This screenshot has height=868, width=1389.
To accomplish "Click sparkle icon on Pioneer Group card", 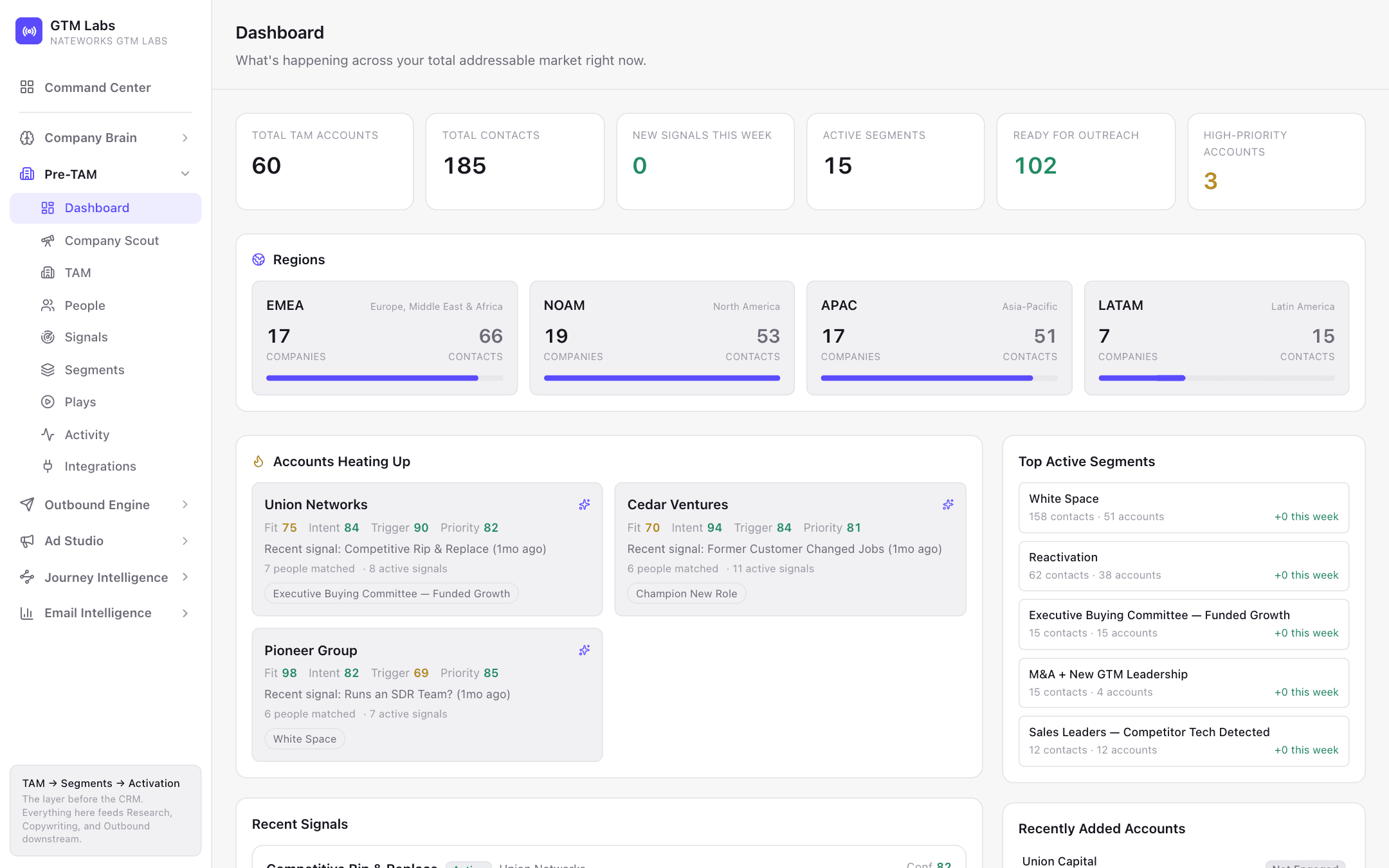I will point(584,650).
